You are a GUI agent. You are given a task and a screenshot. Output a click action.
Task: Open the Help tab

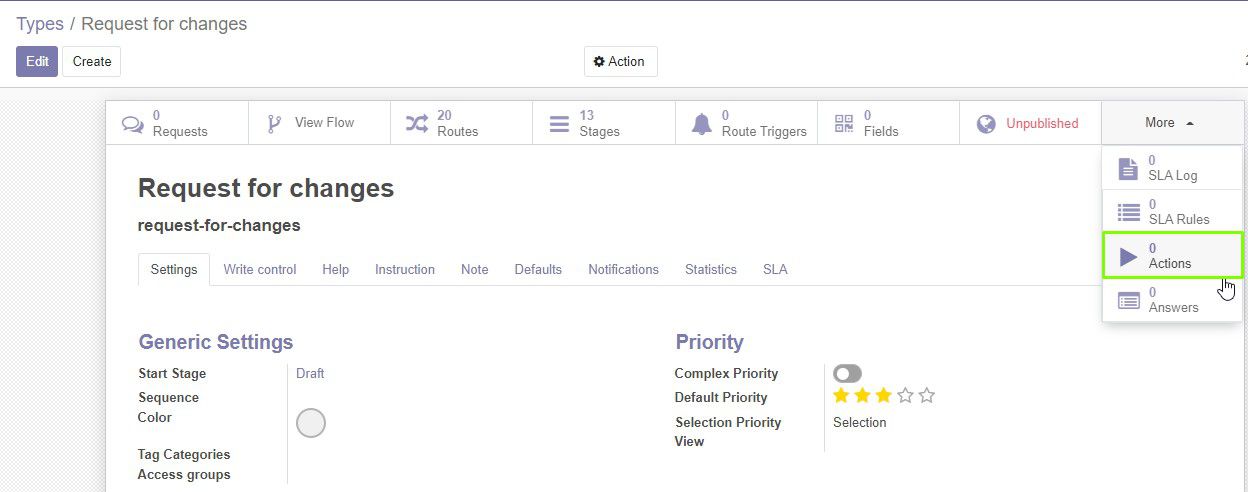pos(336,269)
